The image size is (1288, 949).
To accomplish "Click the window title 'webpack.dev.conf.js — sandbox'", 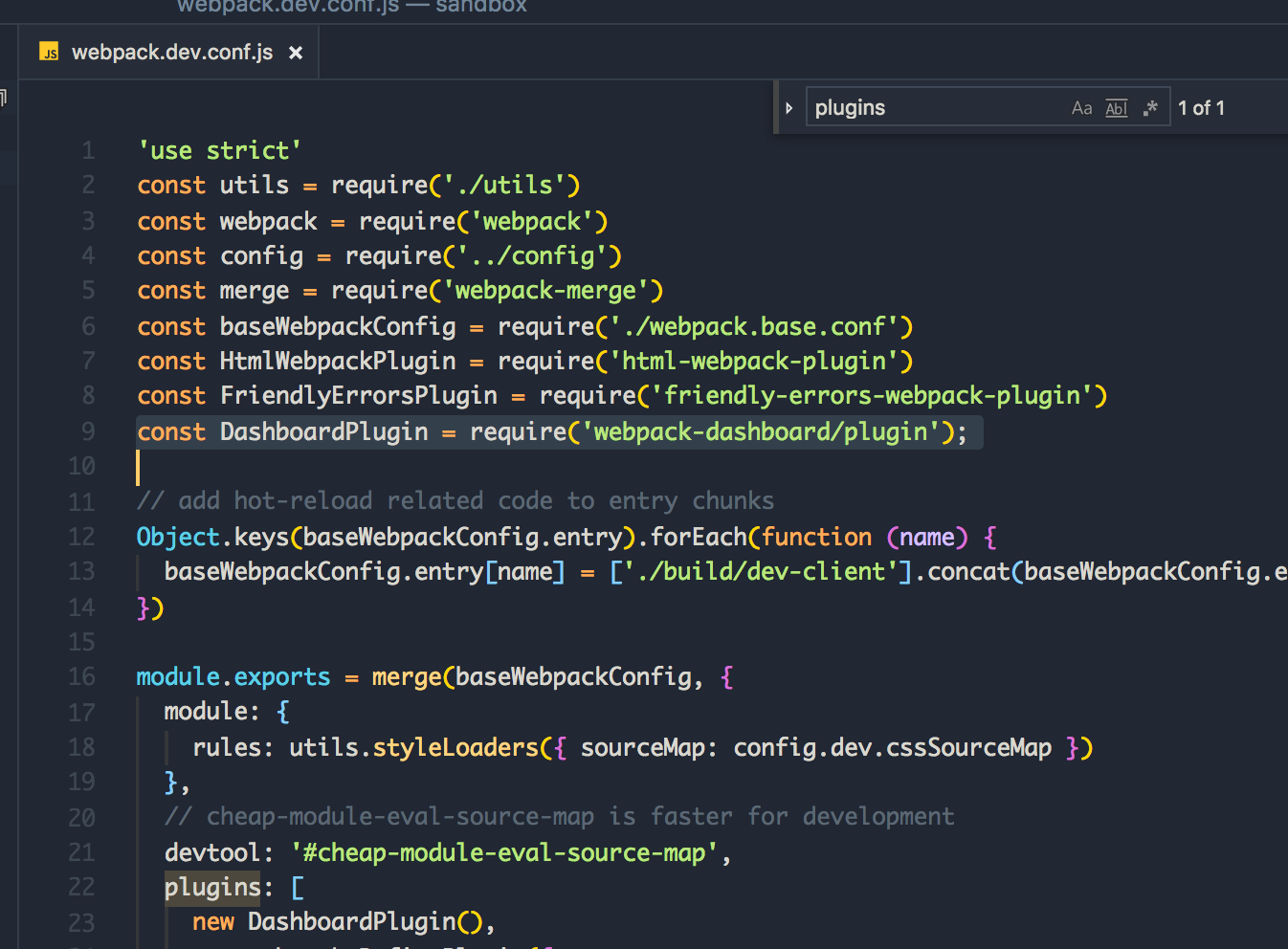I will [x=351, y=7].
